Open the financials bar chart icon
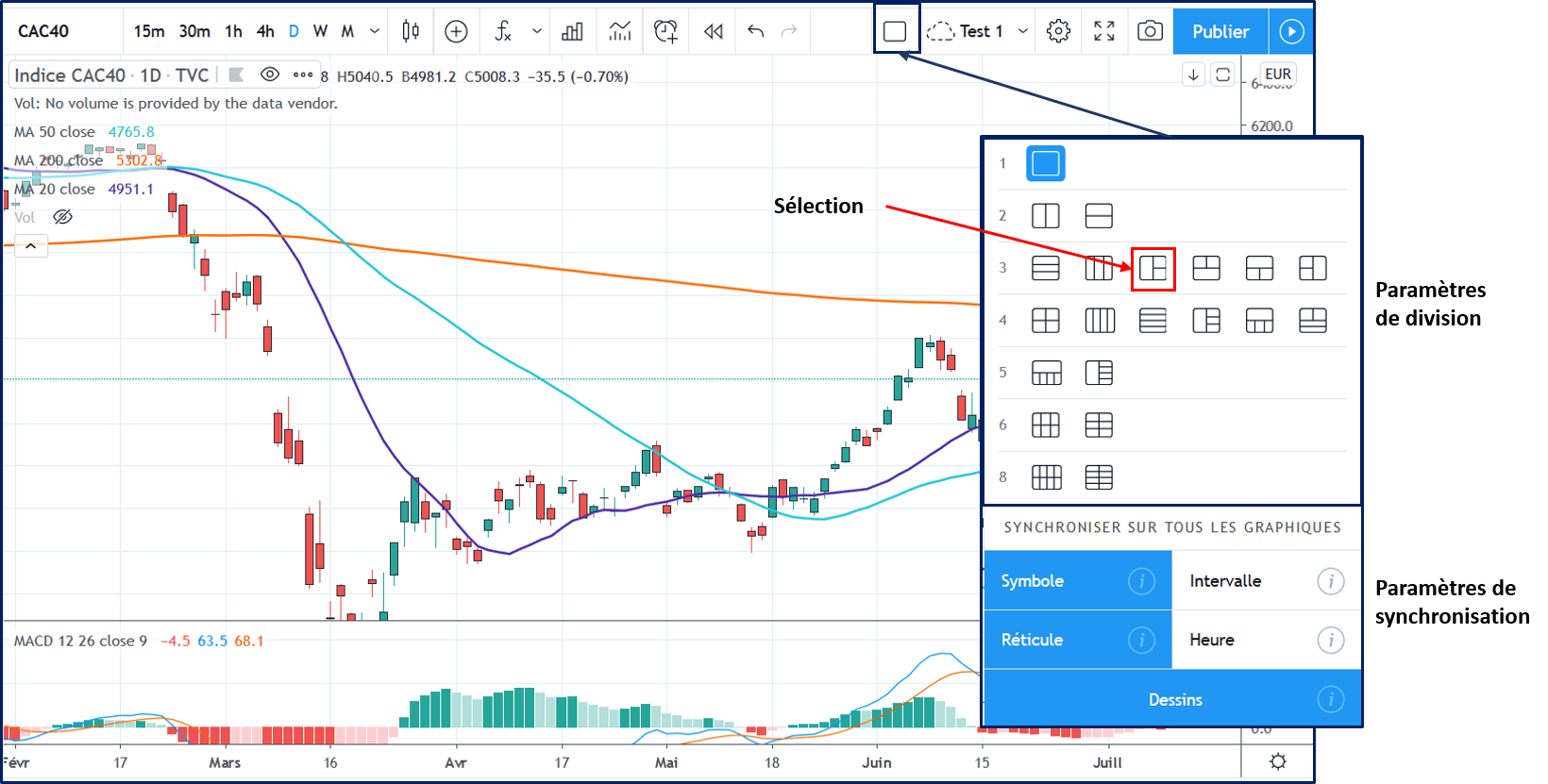This screenshot has height=784, width=1548. [572, 31]
